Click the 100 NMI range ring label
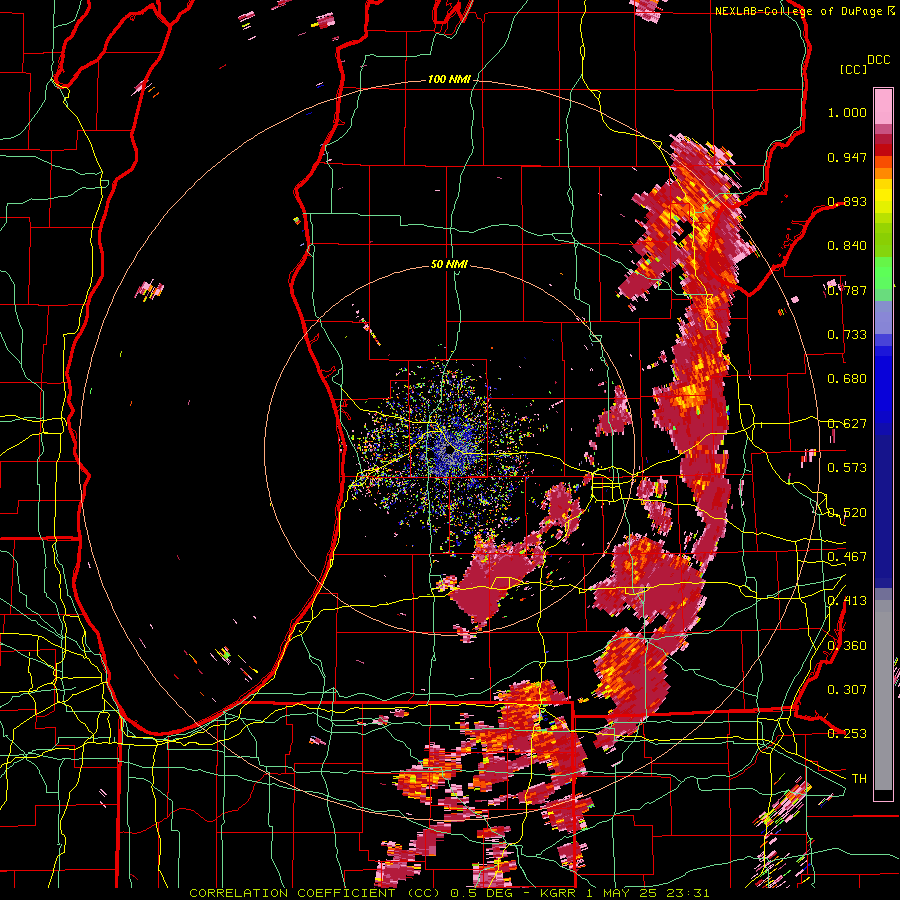900x900 pixels. 449,79
